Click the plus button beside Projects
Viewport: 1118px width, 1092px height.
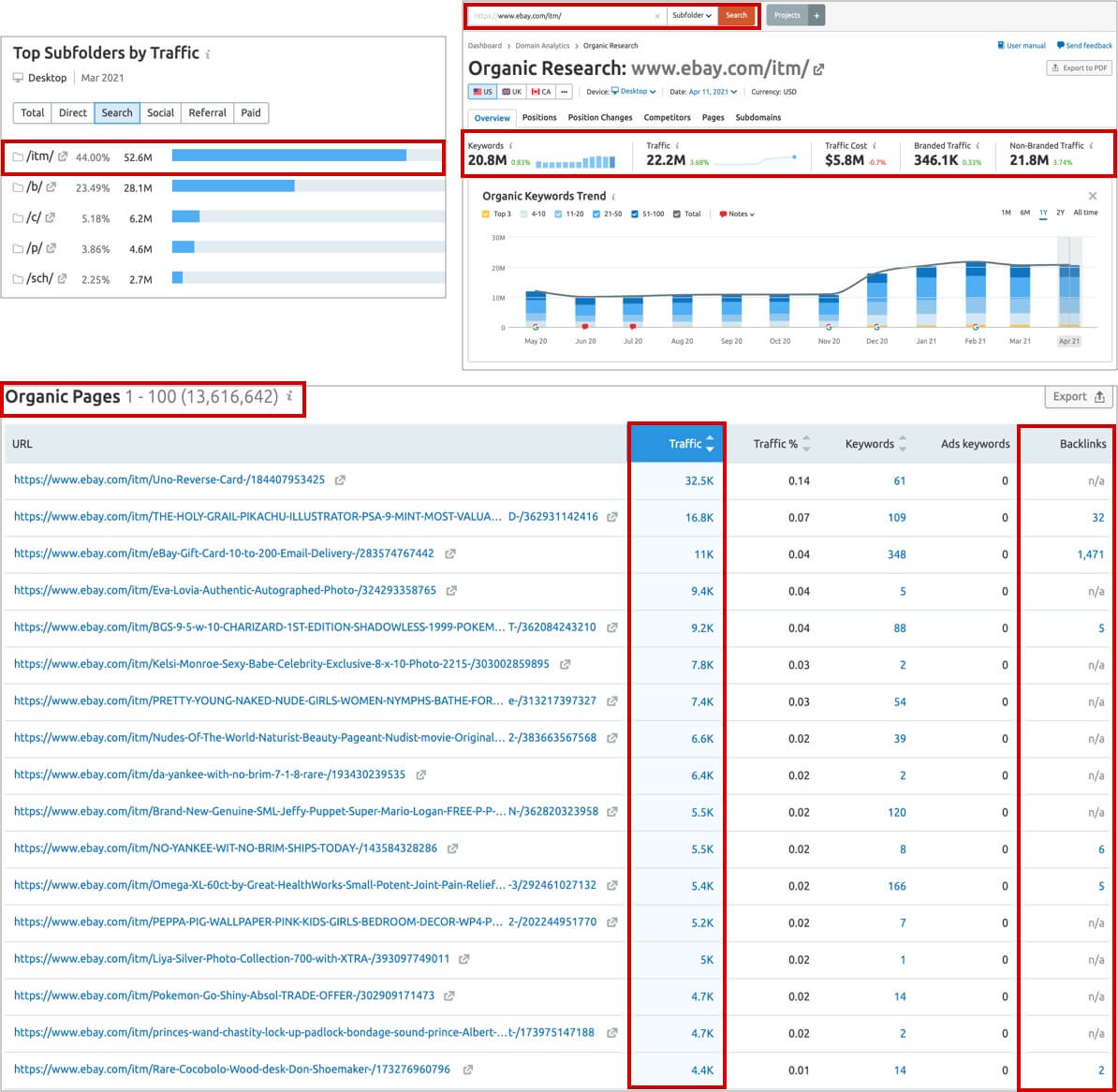click(816, 15)
